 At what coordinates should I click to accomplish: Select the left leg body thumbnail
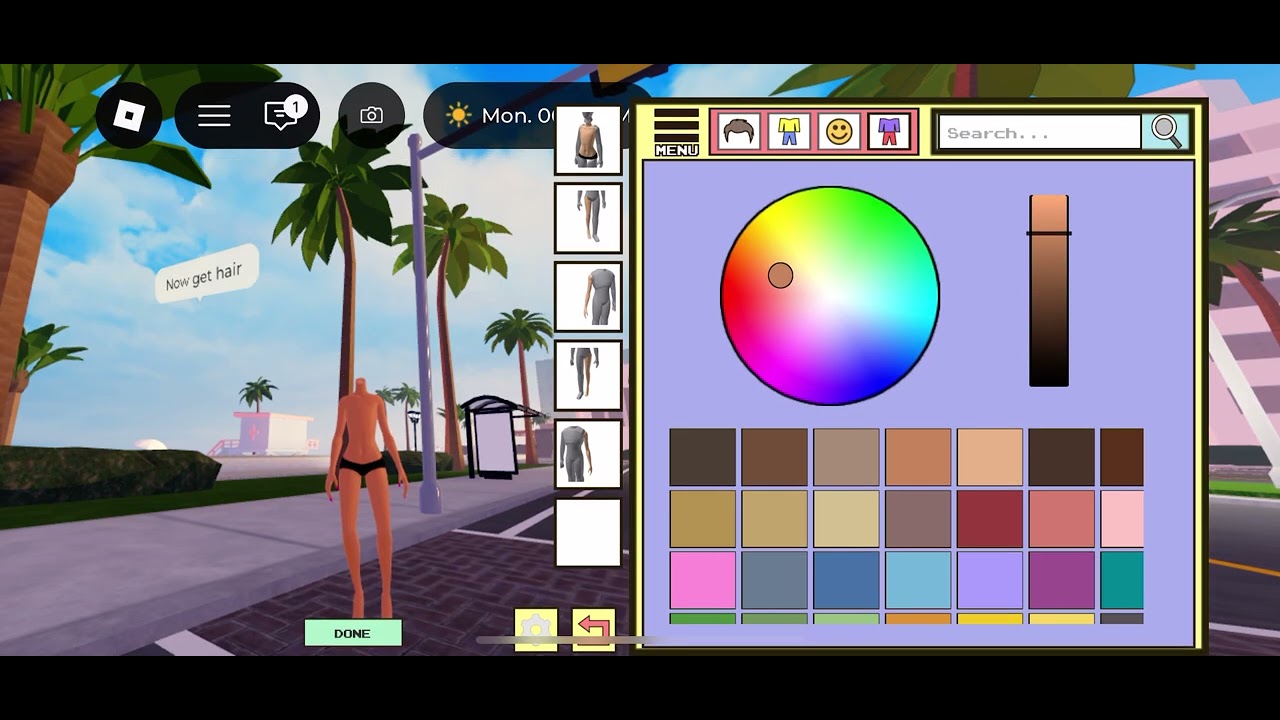(588, 218)
